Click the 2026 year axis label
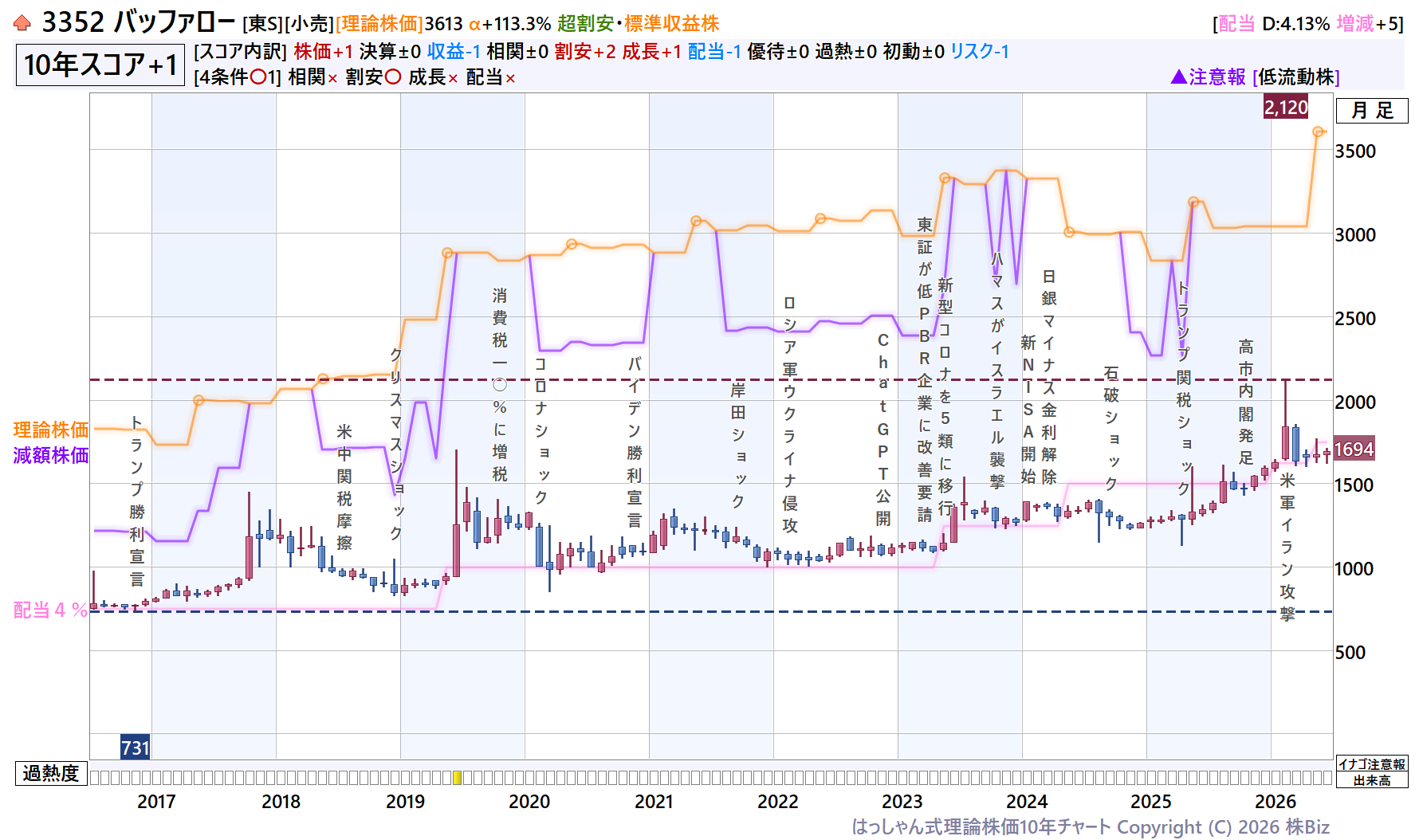The height and width of the screenshot is (840, 1419). coord(1276,802)
